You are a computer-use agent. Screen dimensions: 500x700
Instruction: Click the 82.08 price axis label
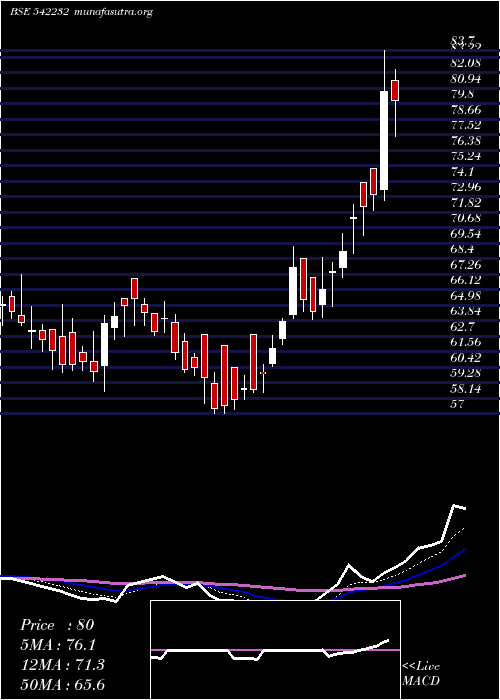466,63
